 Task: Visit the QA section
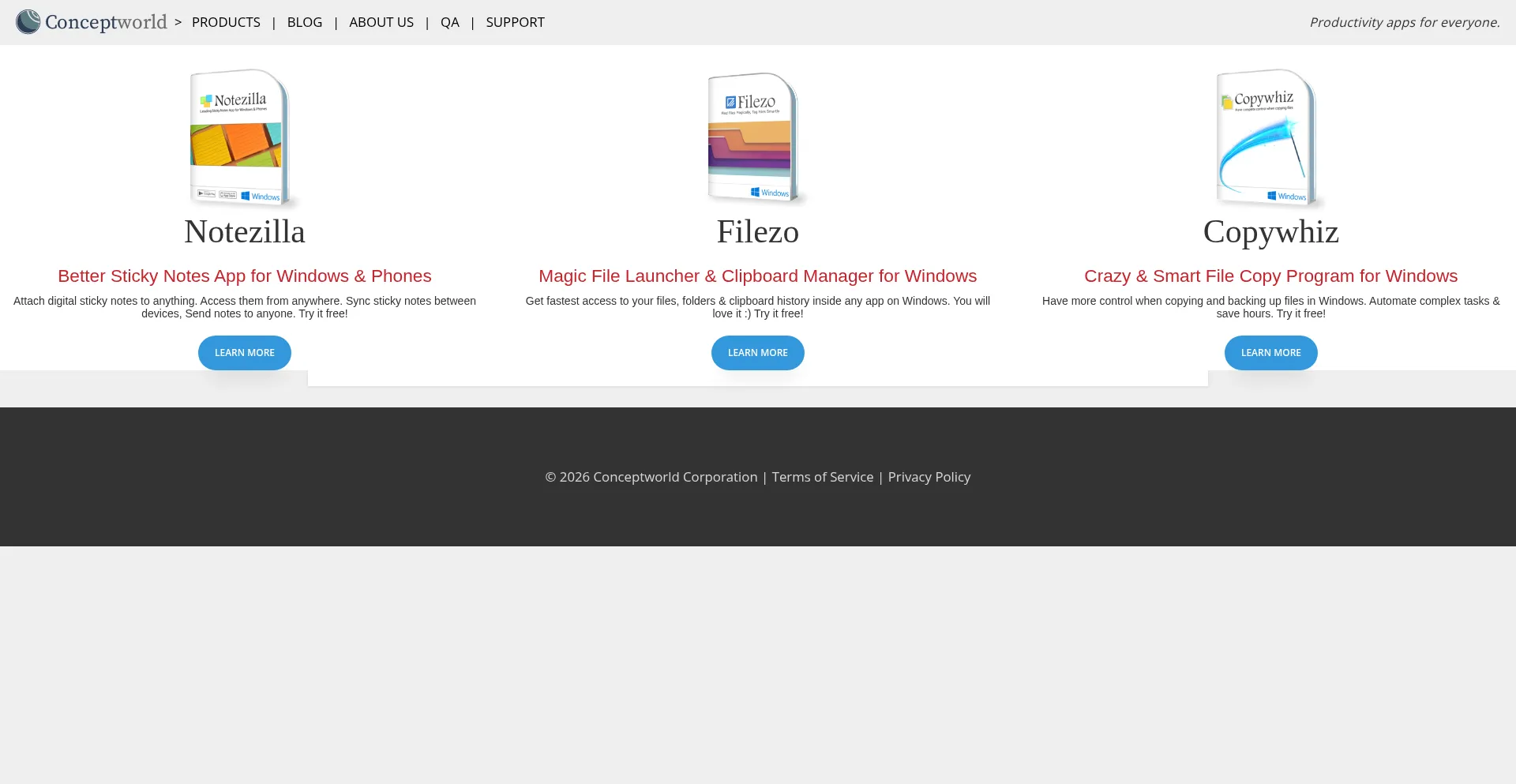[x=450, y=22]
